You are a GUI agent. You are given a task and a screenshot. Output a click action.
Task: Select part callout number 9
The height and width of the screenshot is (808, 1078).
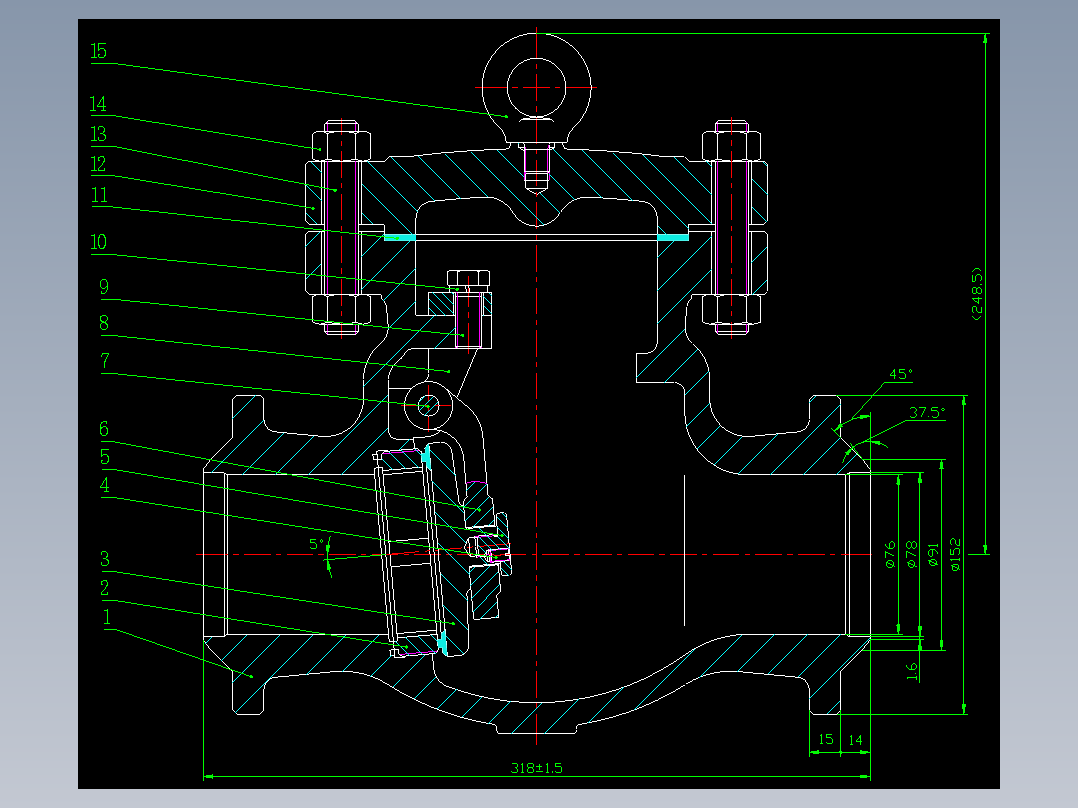[104, 287]
